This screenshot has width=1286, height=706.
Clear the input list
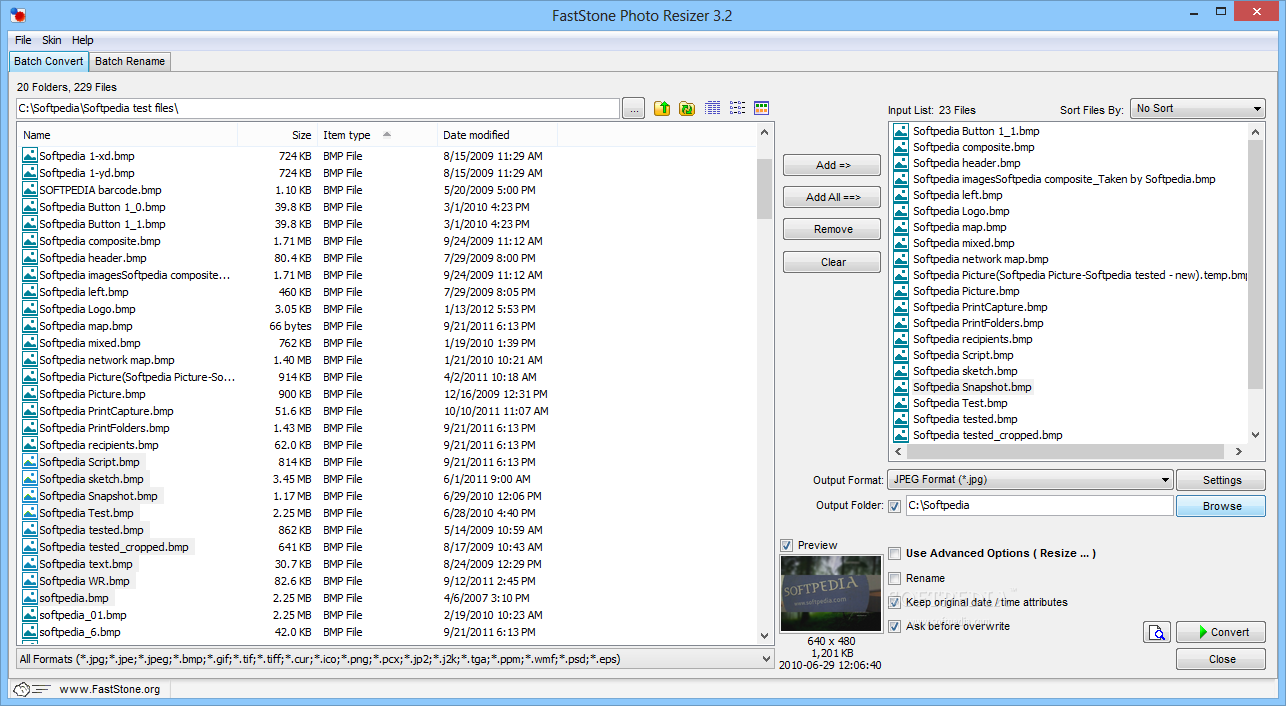click(x=832, y=262)
